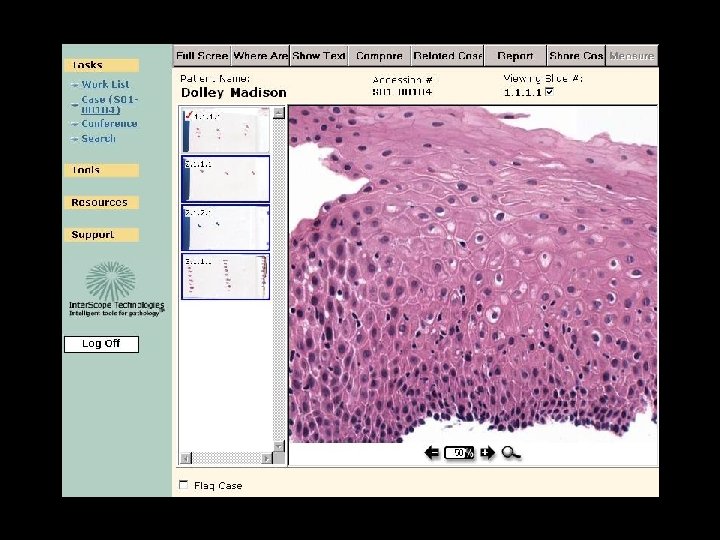This screenshot has width=720, height=540.
Task: Click the 50% zoom value field
Action: pyautogui.click(x=460, y=453)
